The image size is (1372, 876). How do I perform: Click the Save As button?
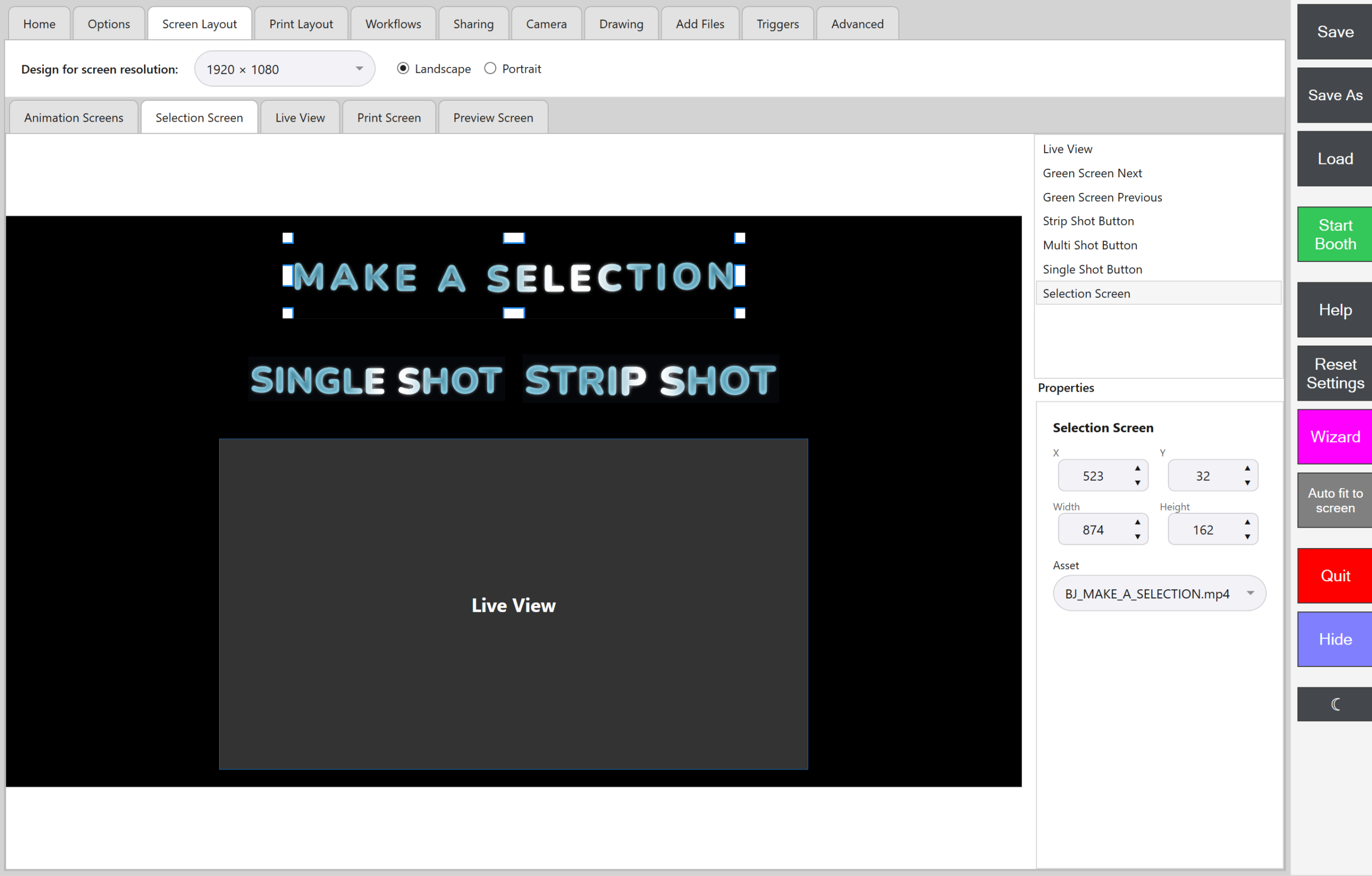(1334, 95)
